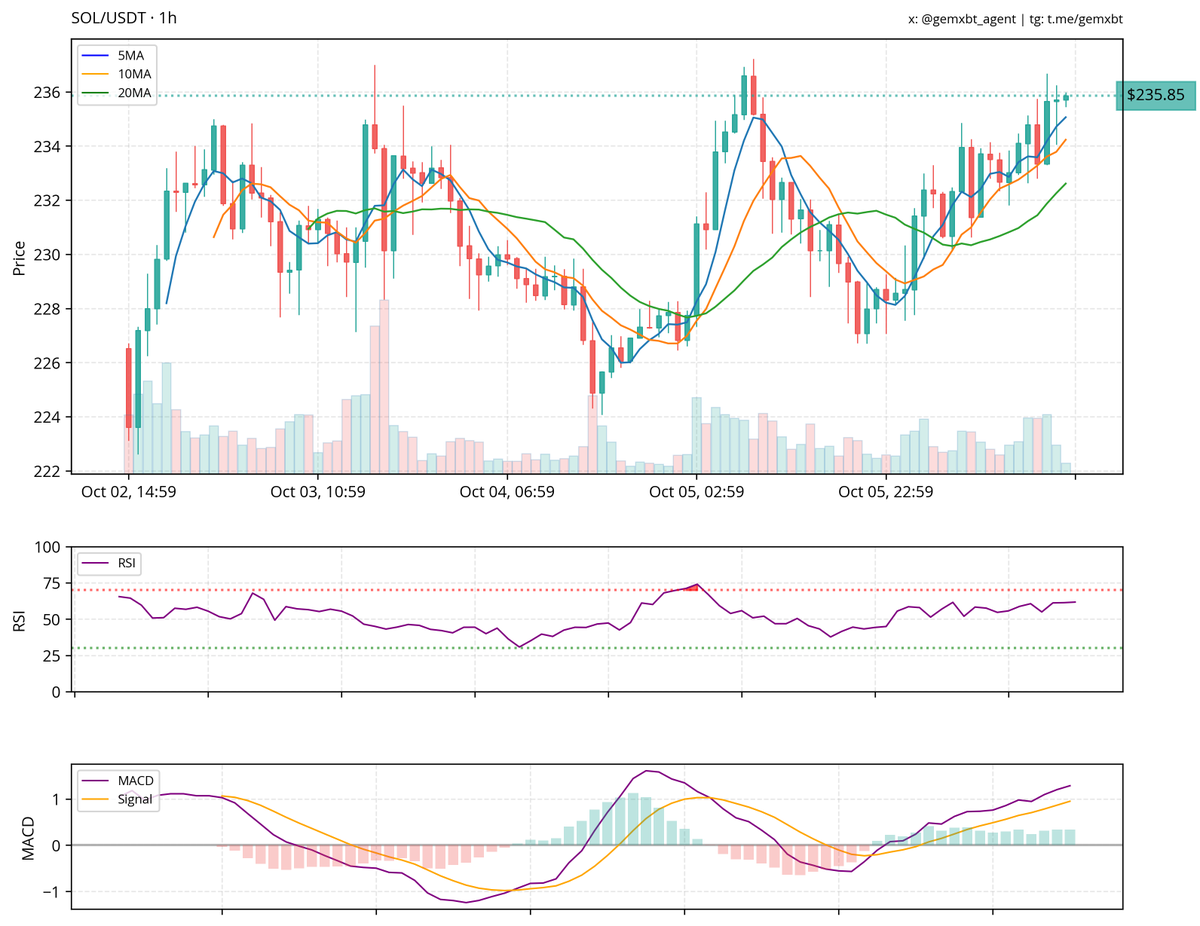This screenshot has width=1200, height=926.
Task: Click the 5MA blue line sample in legend
Action: pyautogui.click(x=97, y=56)
